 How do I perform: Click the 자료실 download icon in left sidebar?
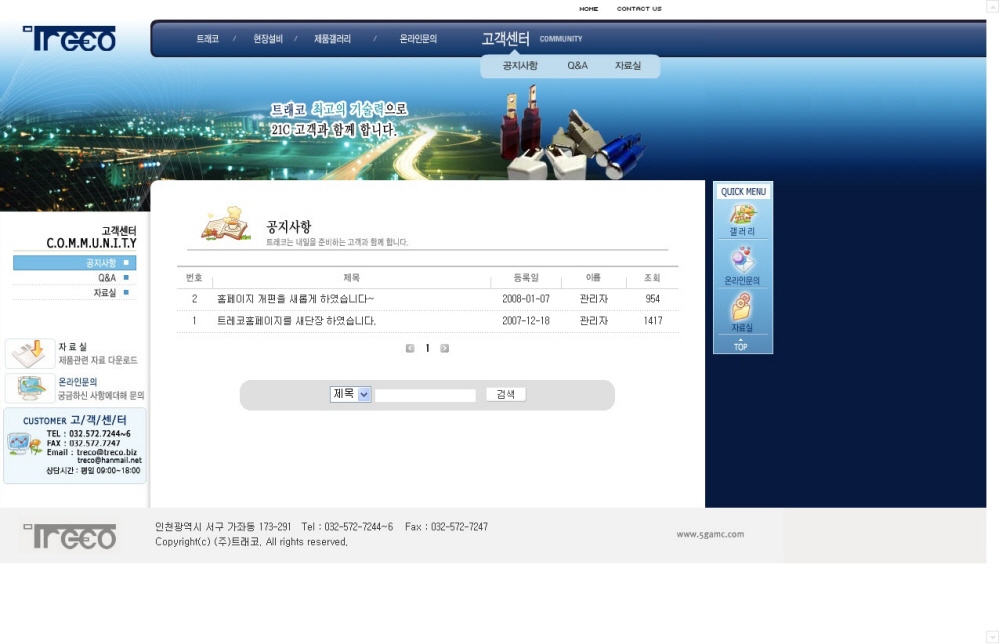(30, 353)
